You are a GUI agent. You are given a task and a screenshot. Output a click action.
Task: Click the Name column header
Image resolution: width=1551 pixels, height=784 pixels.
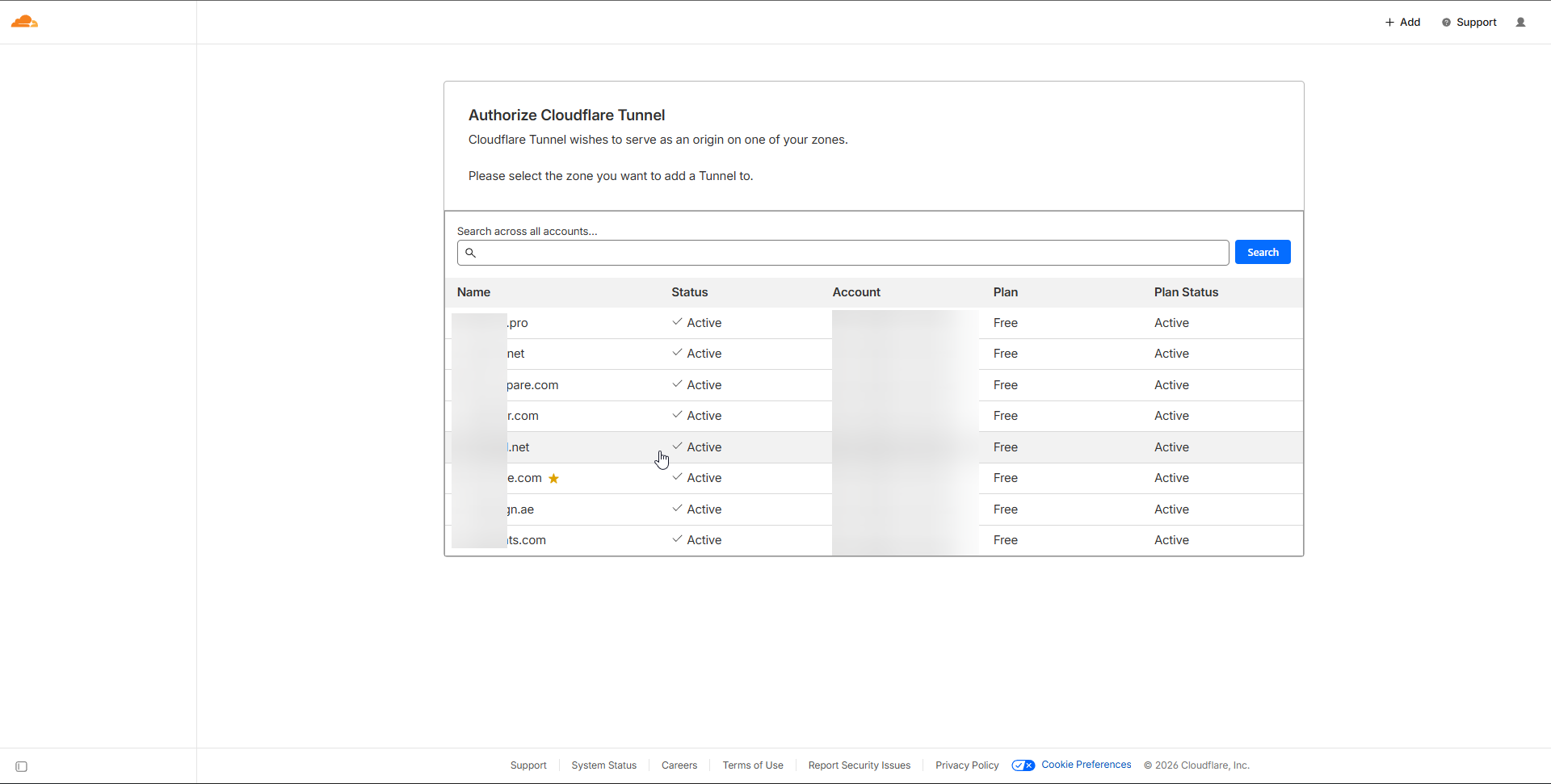tap(473, 292)
